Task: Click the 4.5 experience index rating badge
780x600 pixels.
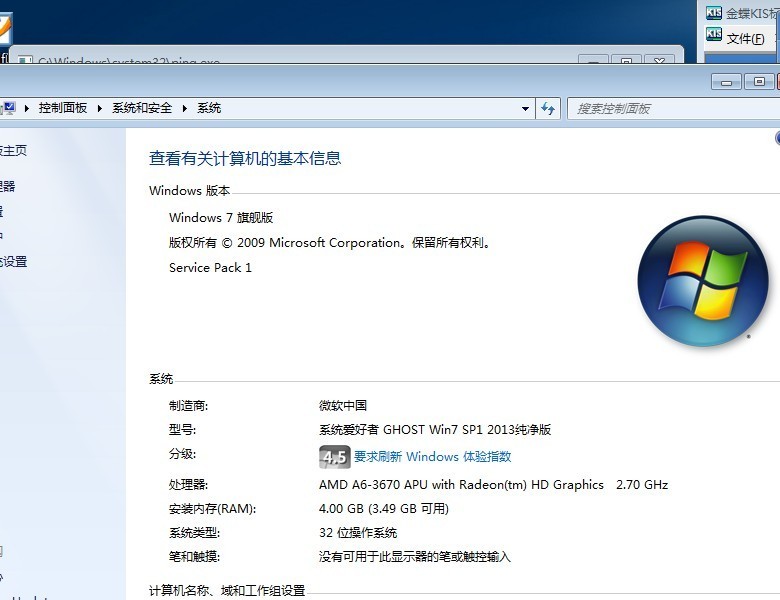Action: click(x=334, y=457)
